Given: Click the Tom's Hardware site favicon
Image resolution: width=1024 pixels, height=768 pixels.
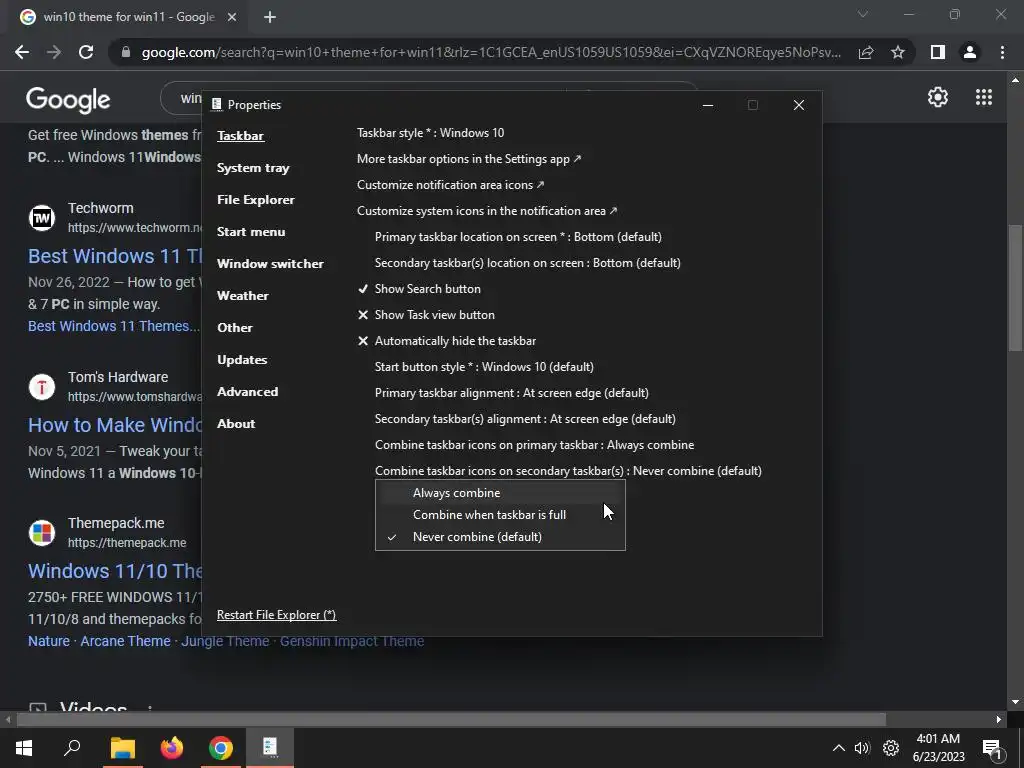Looking at the screenshot, I should coord(42,387).
